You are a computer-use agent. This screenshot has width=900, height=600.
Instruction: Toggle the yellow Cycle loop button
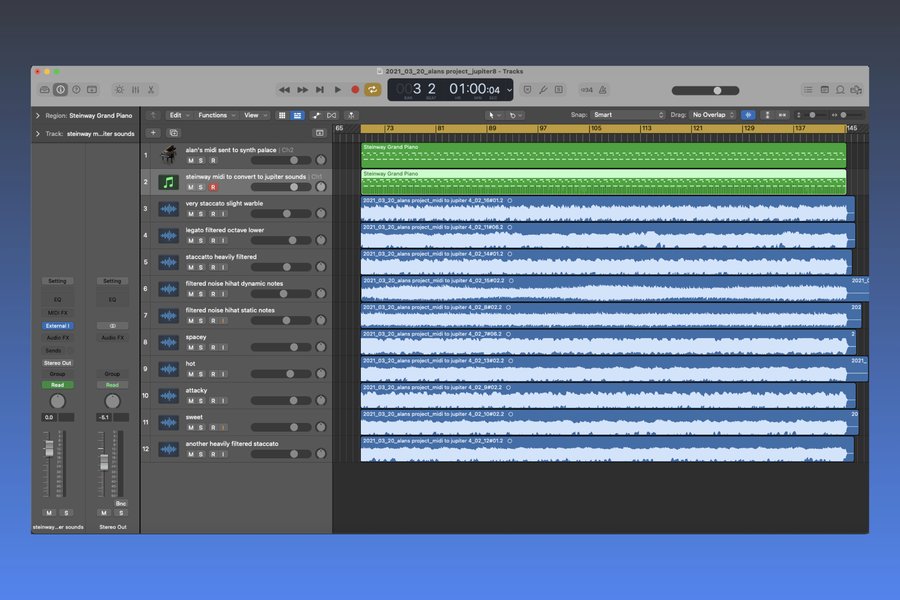tap(372, 90)
